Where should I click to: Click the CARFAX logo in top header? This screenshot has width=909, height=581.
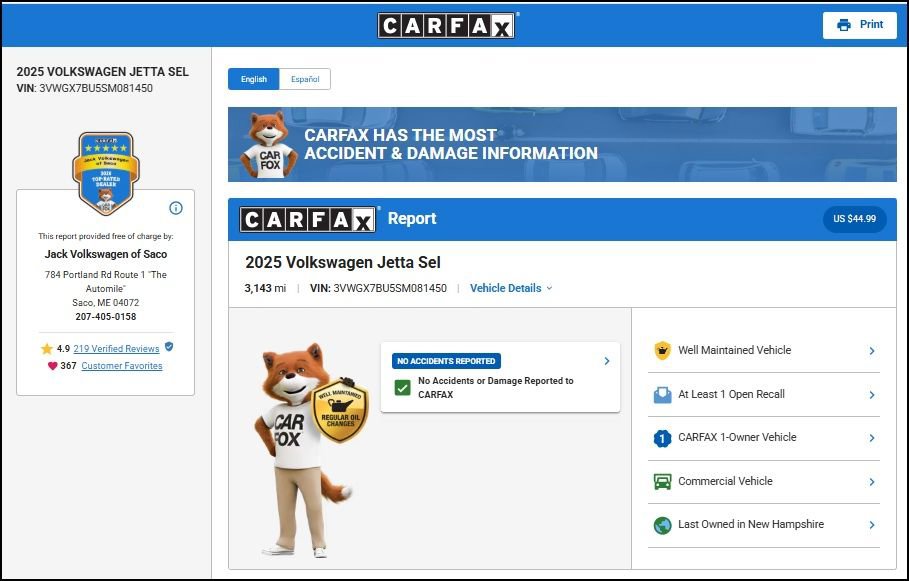point(446,26)
